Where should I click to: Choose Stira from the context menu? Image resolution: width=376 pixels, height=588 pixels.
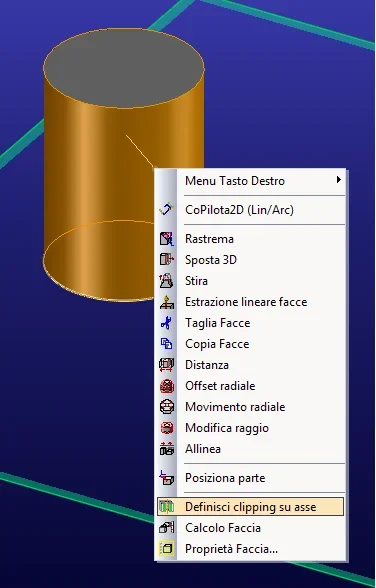(250, 281)
